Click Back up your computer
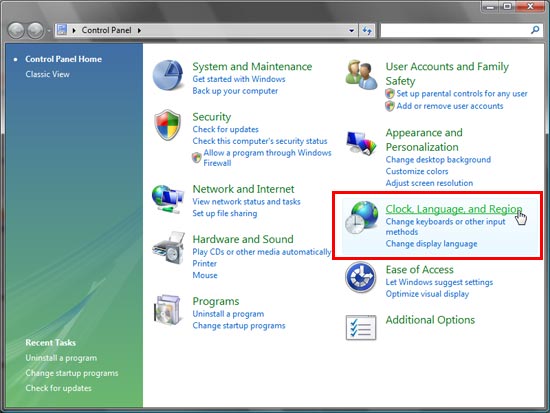Image resolution: width=550 pixels, height=413 pixels. (235, 91)
